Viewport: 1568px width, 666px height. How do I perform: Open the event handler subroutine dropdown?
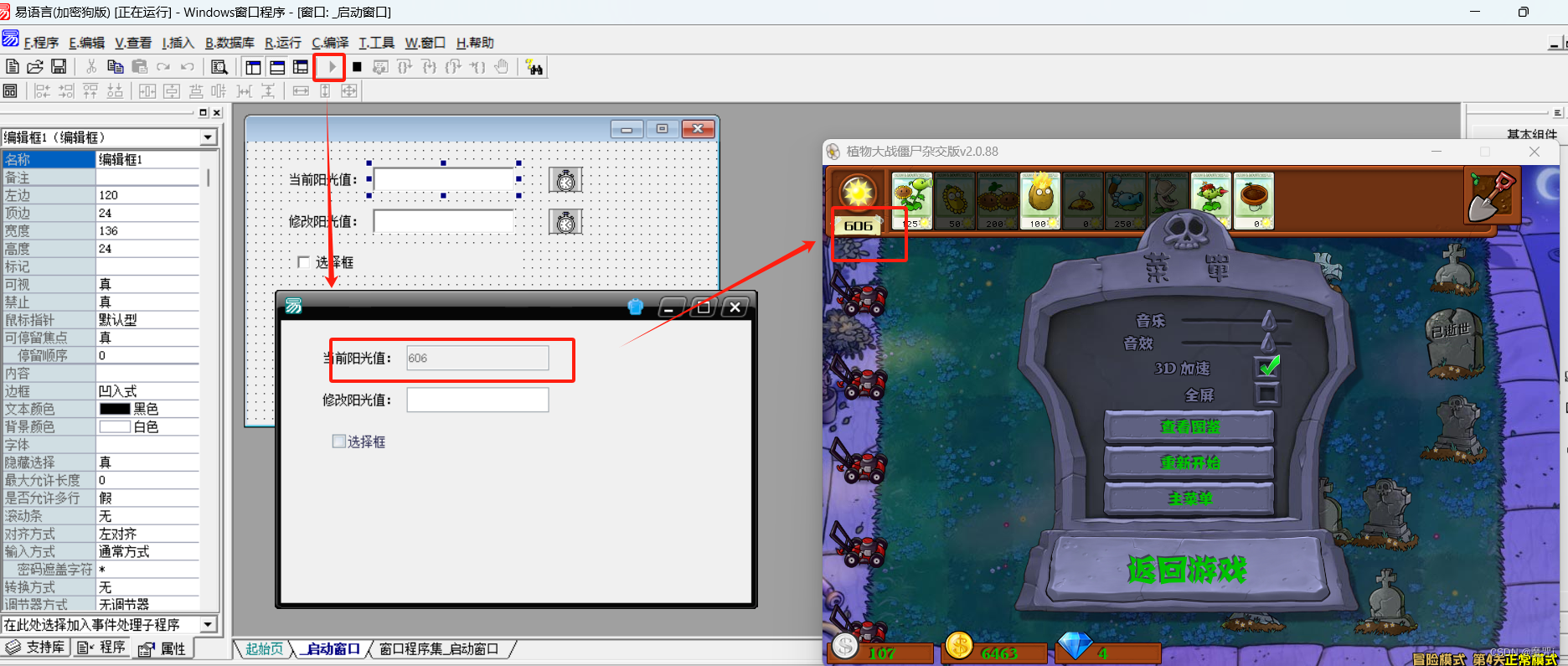(208, 625)
